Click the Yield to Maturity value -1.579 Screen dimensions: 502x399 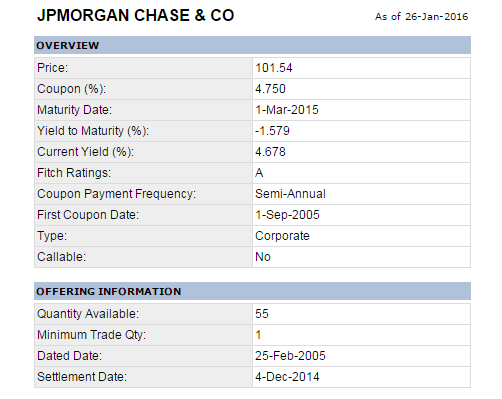tap(272, 131)
